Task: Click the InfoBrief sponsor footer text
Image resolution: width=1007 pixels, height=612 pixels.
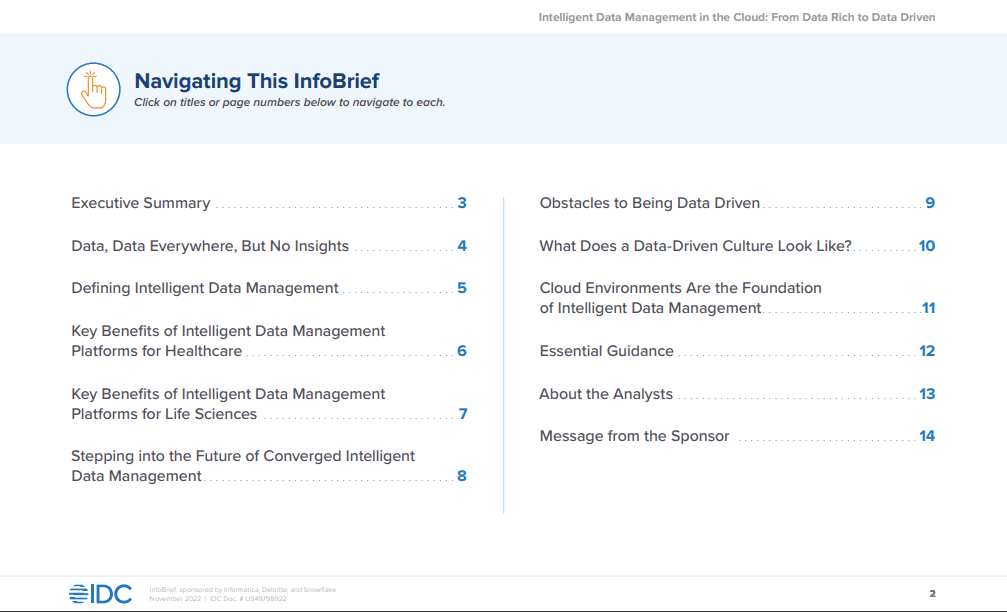Action: [242, 590]
